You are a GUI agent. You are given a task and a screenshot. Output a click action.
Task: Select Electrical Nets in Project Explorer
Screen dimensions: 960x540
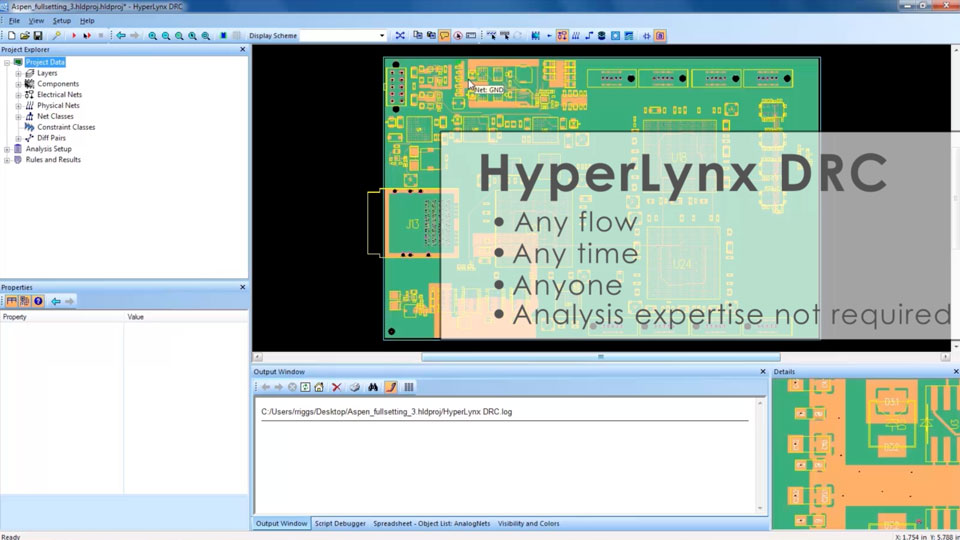pyautogui.click(x=59, y=95)
